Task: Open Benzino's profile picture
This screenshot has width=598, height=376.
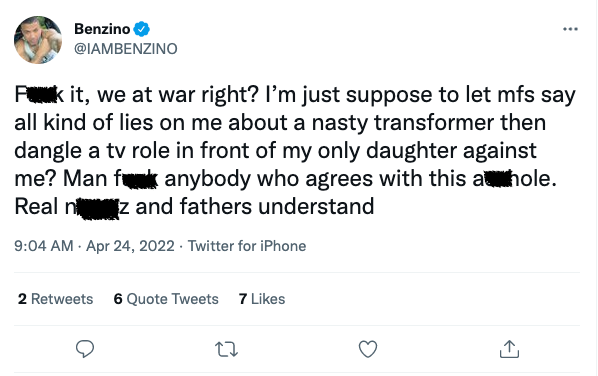Action: pyautogui.click(x=38, y=40)
